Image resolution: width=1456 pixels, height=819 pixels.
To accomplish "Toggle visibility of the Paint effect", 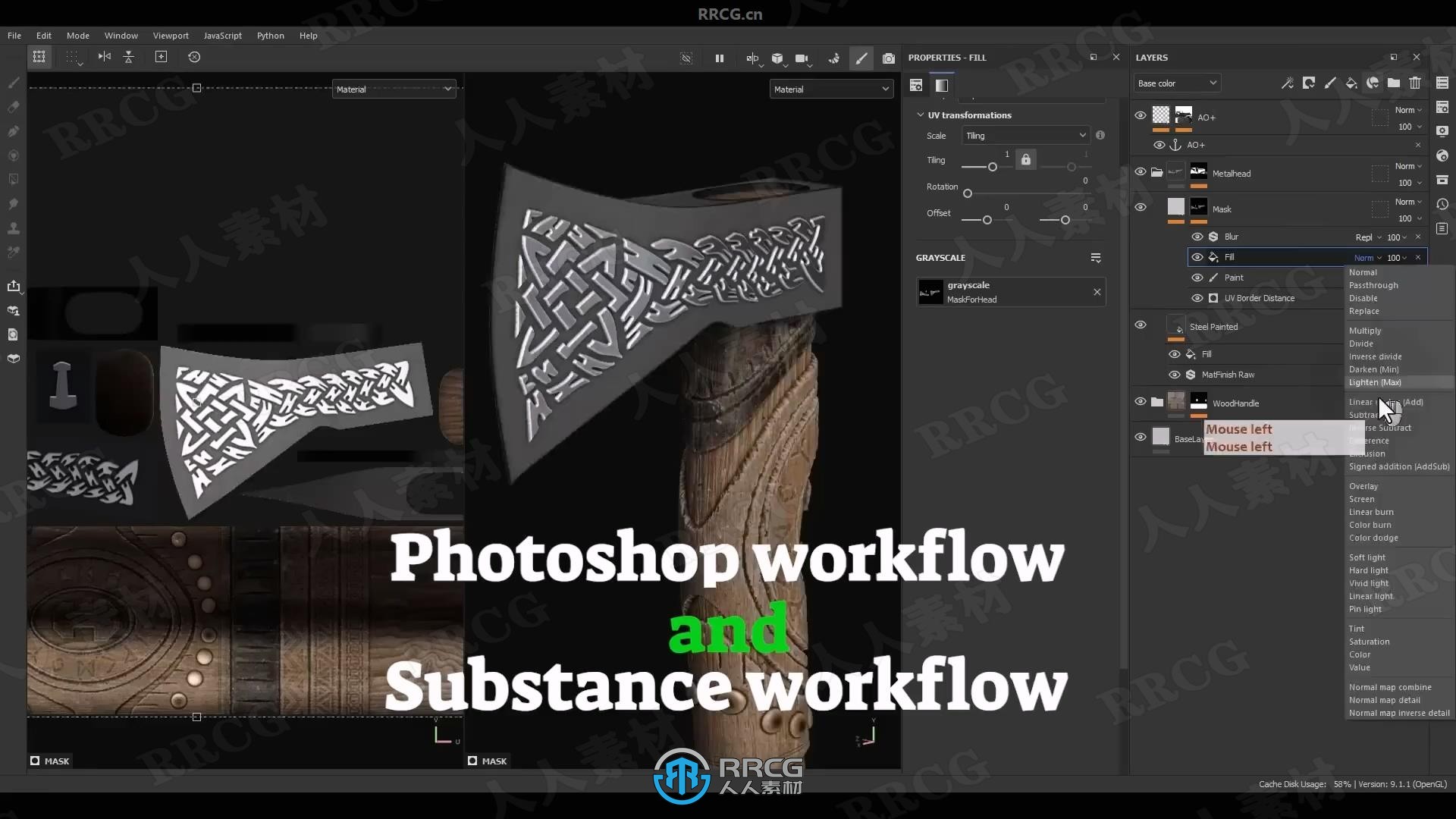I will [x=1197, y=278].
